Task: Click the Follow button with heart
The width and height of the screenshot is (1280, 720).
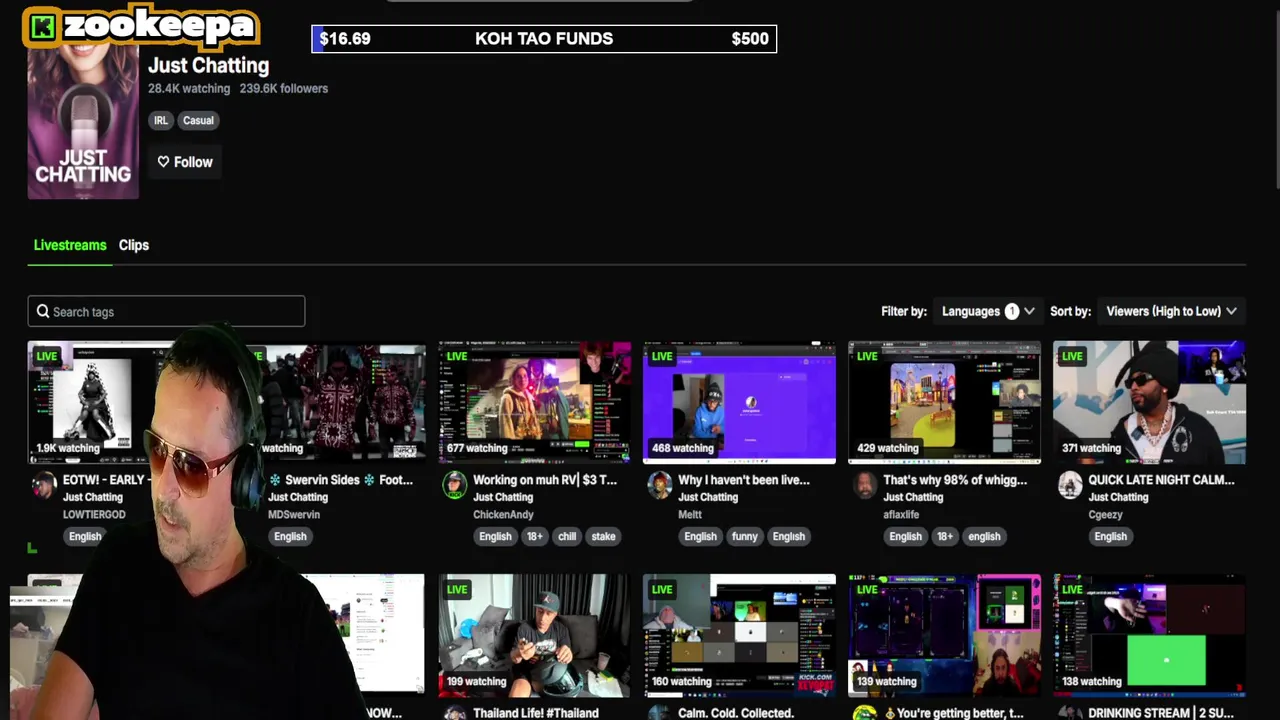Action: click(185, 162)
